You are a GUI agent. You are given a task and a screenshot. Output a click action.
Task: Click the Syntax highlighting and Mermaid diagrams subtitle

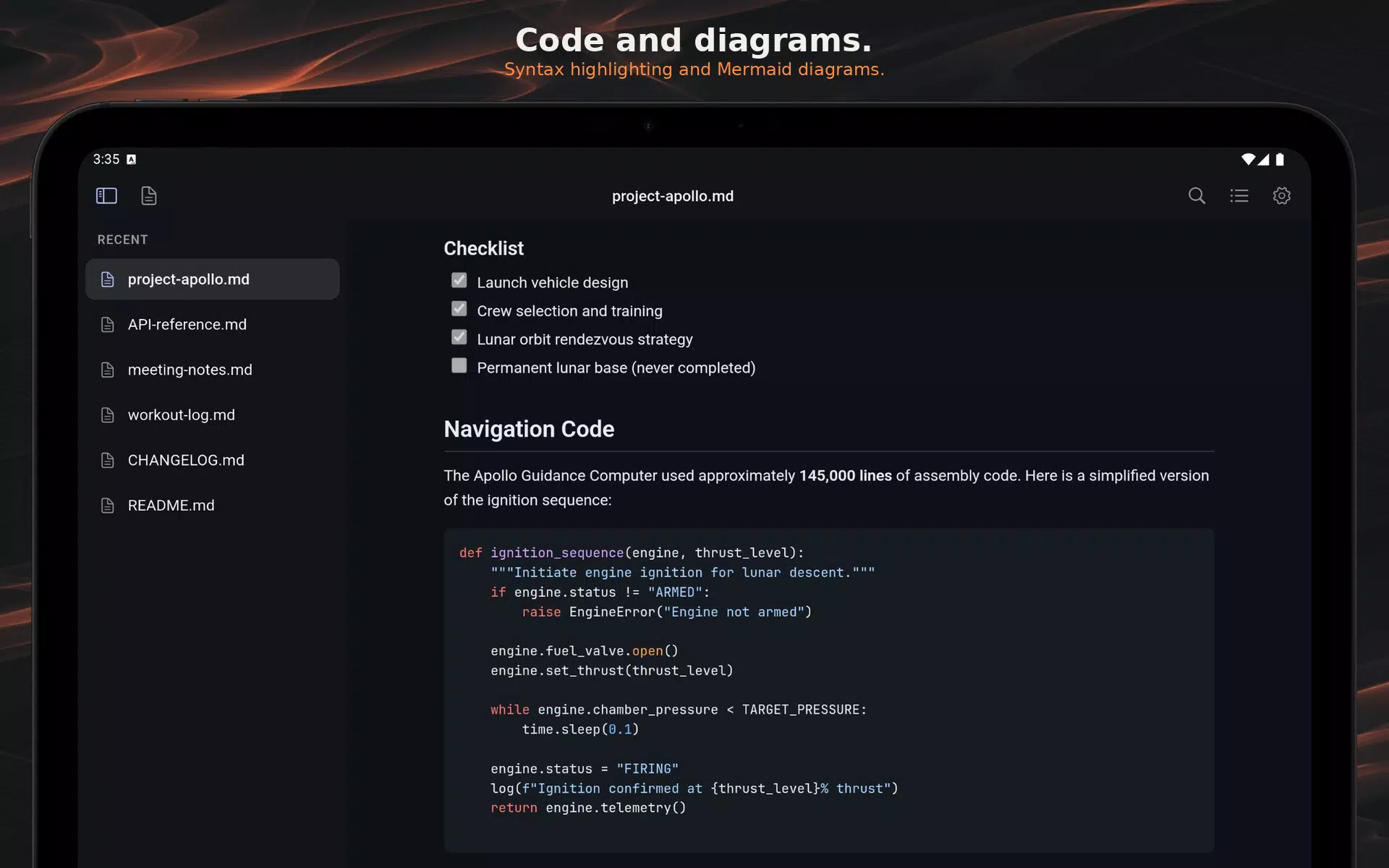click(x=694, y=69)
